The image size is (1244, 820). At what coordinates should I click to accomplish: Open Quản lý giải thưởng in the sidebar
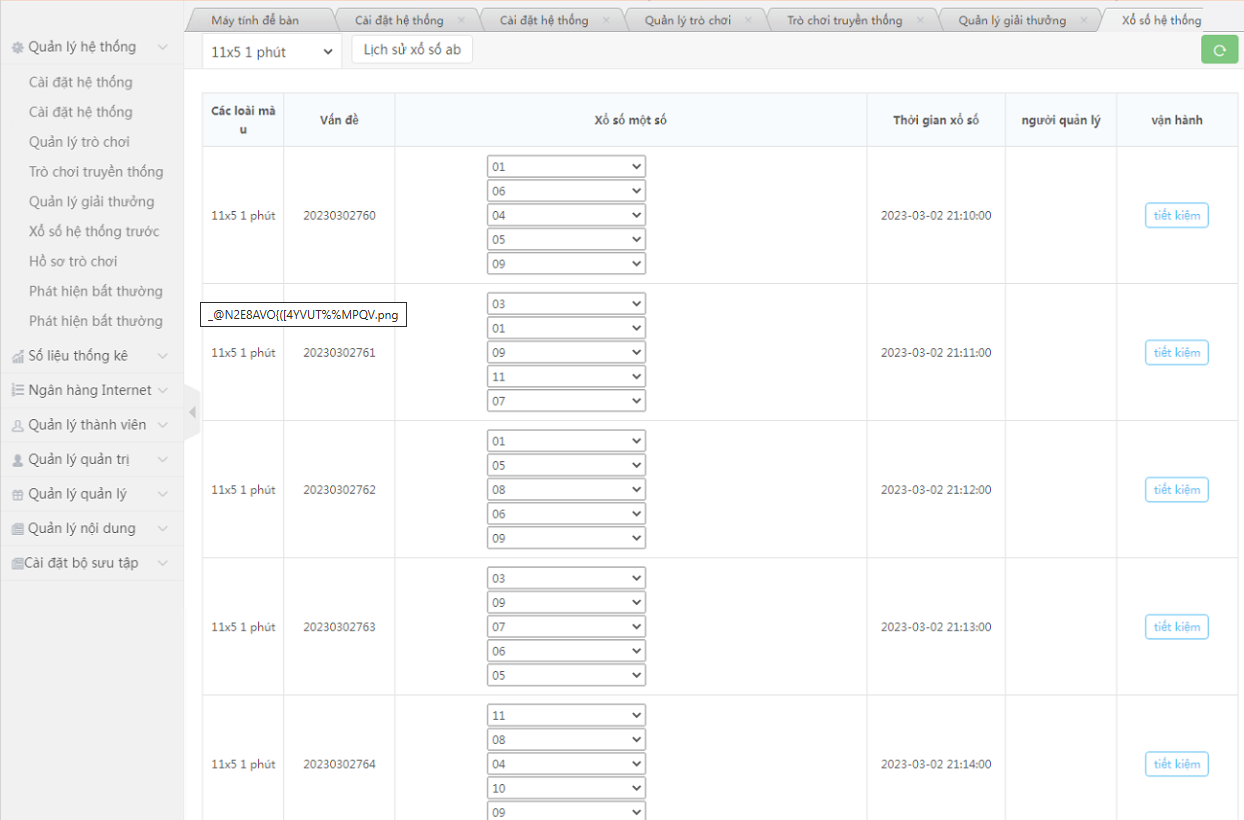[92, 202]
